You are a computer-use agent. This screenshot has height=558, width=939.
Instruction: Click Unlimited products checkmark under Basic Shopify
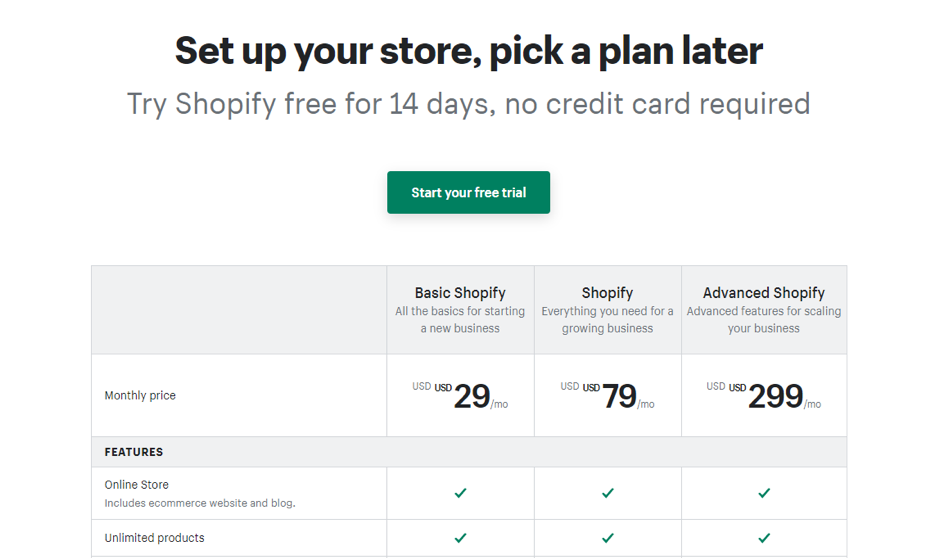coord(460,538)
